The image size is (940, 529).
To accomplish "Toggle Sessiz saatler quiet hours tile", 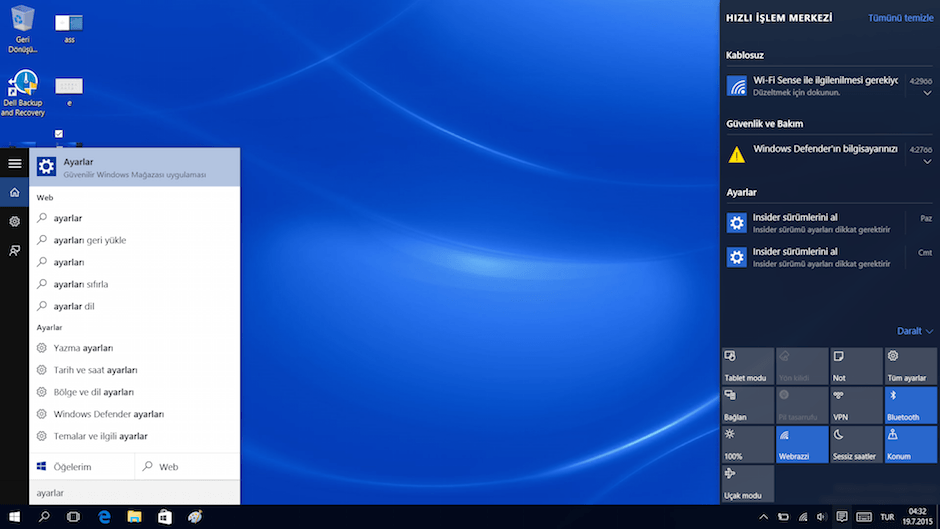I will [x=856, y=444].
